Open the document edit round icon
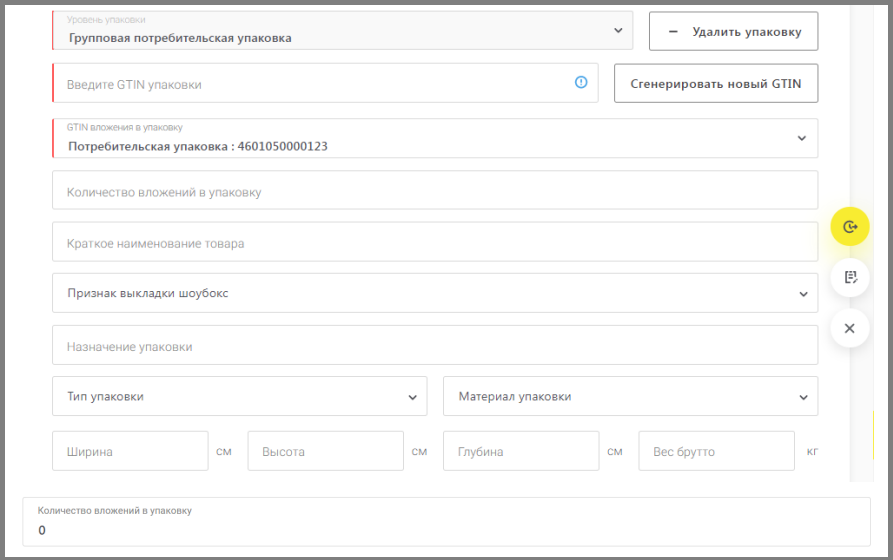This screenshot has width=893, height=560. coord(850,277)
